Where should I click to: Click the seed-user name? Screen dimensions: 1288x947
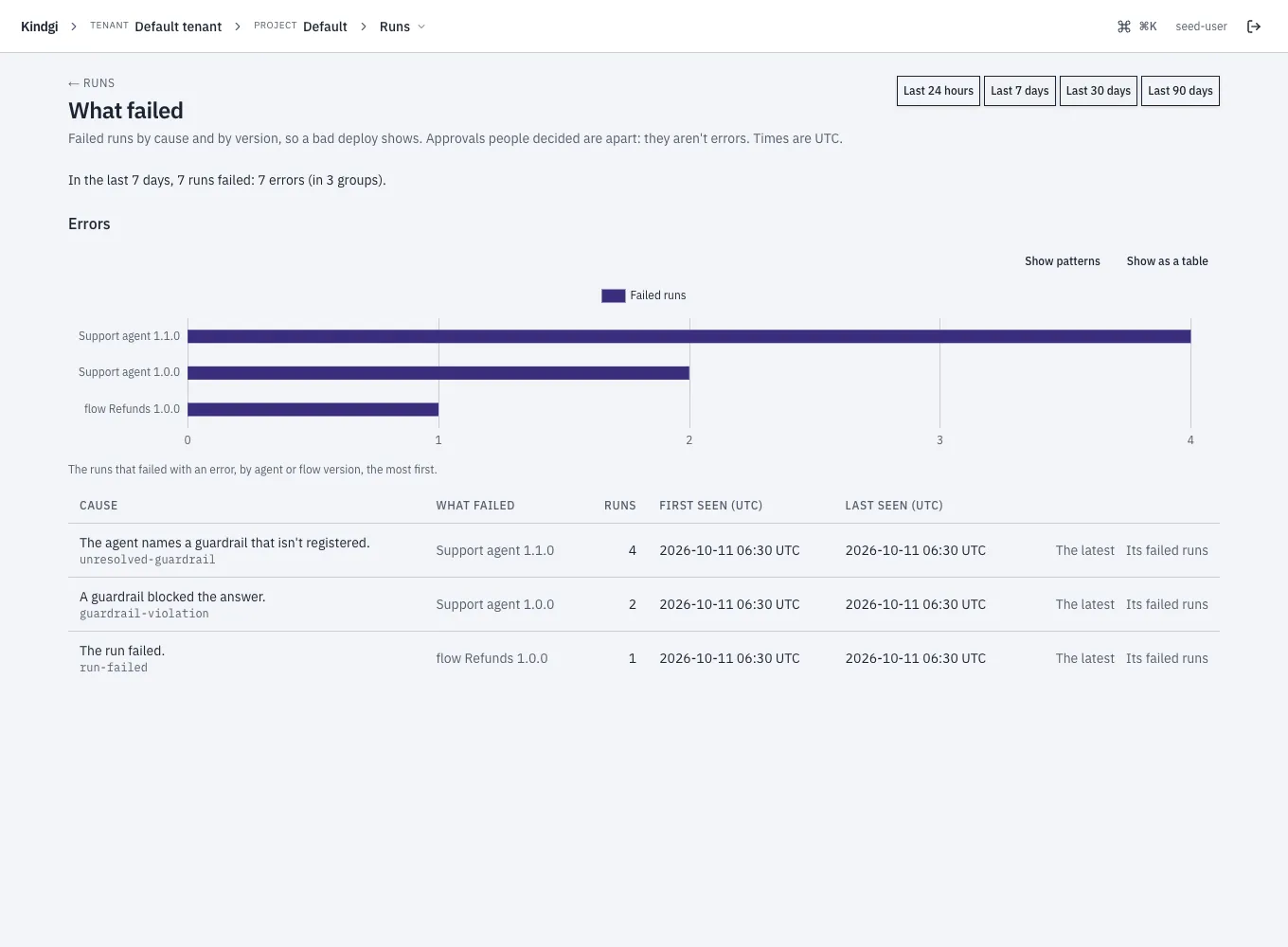(x=1201, y=27)
